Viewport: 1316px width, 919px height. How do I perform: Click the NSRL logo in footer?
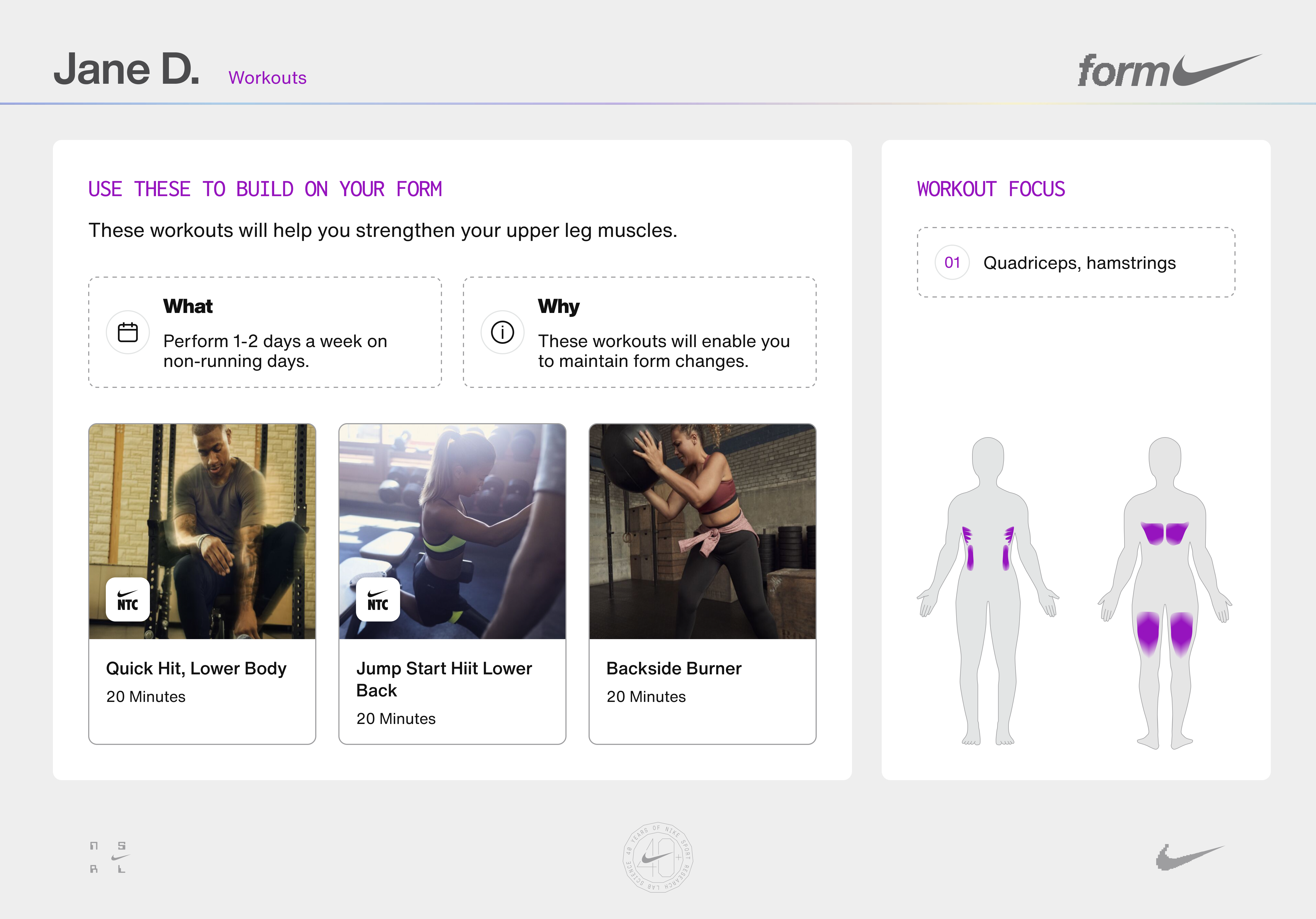point(109,857)
